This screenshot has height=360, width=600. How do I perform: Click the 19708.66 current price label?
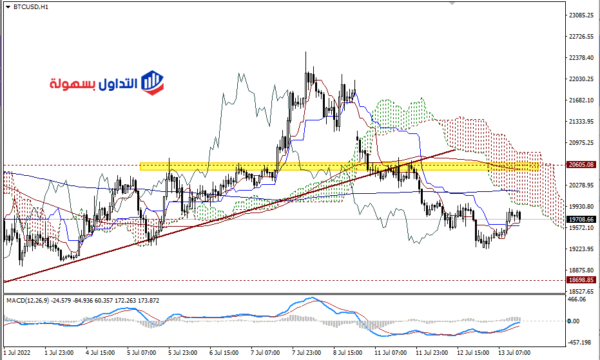(581, 220)
